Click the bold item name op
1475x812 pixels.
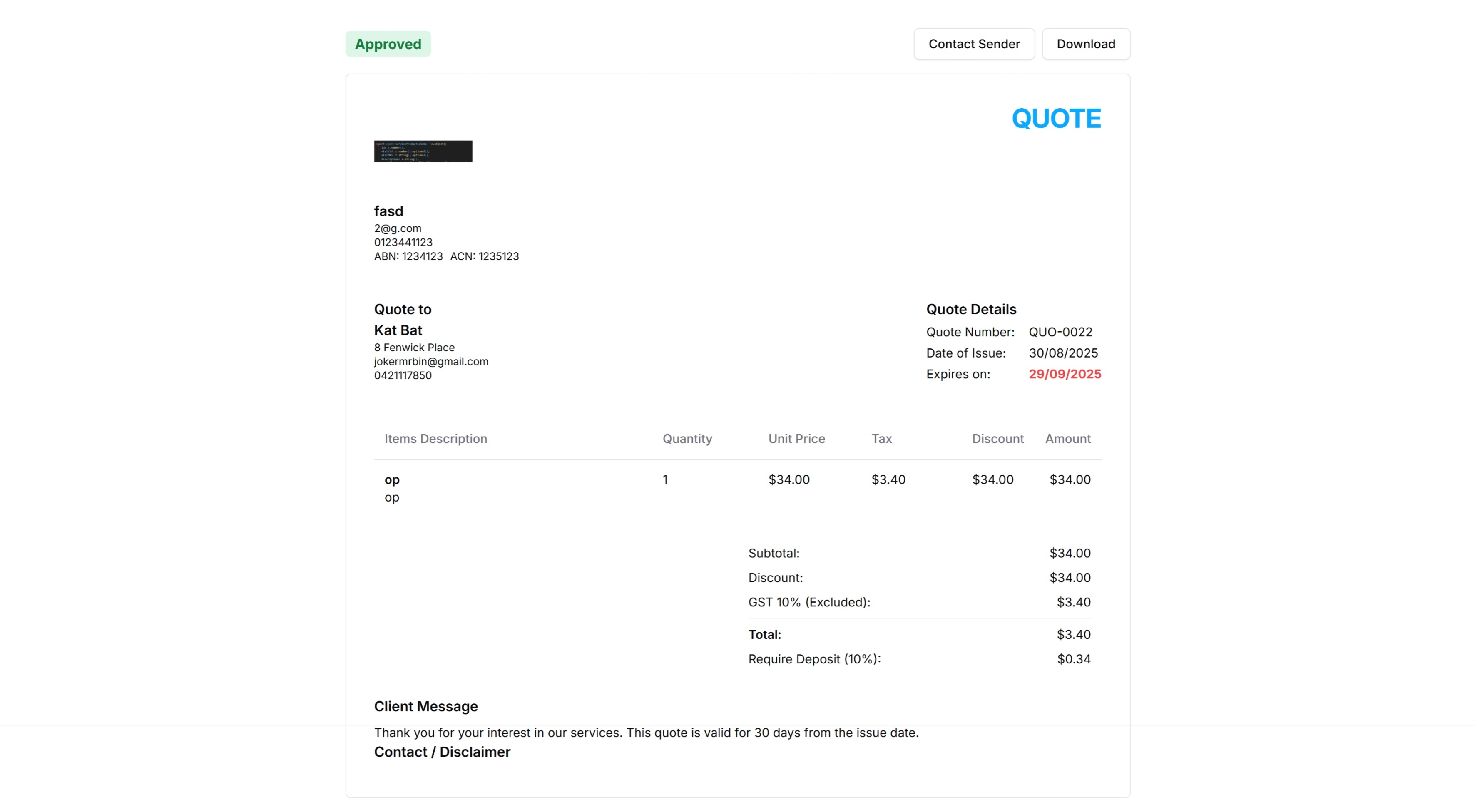tap(392, 479)
